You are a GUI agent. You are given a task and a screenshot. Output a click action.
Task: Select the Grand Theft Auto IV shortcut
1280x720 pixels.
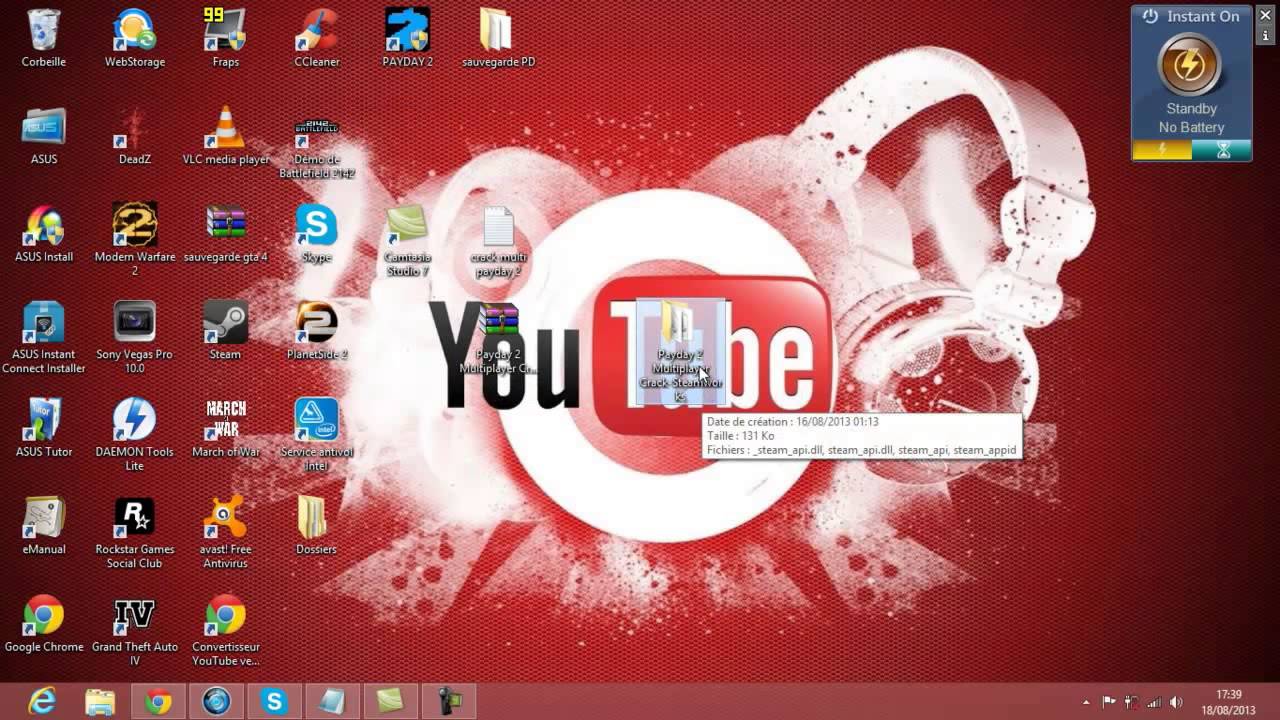click(135, 631)
